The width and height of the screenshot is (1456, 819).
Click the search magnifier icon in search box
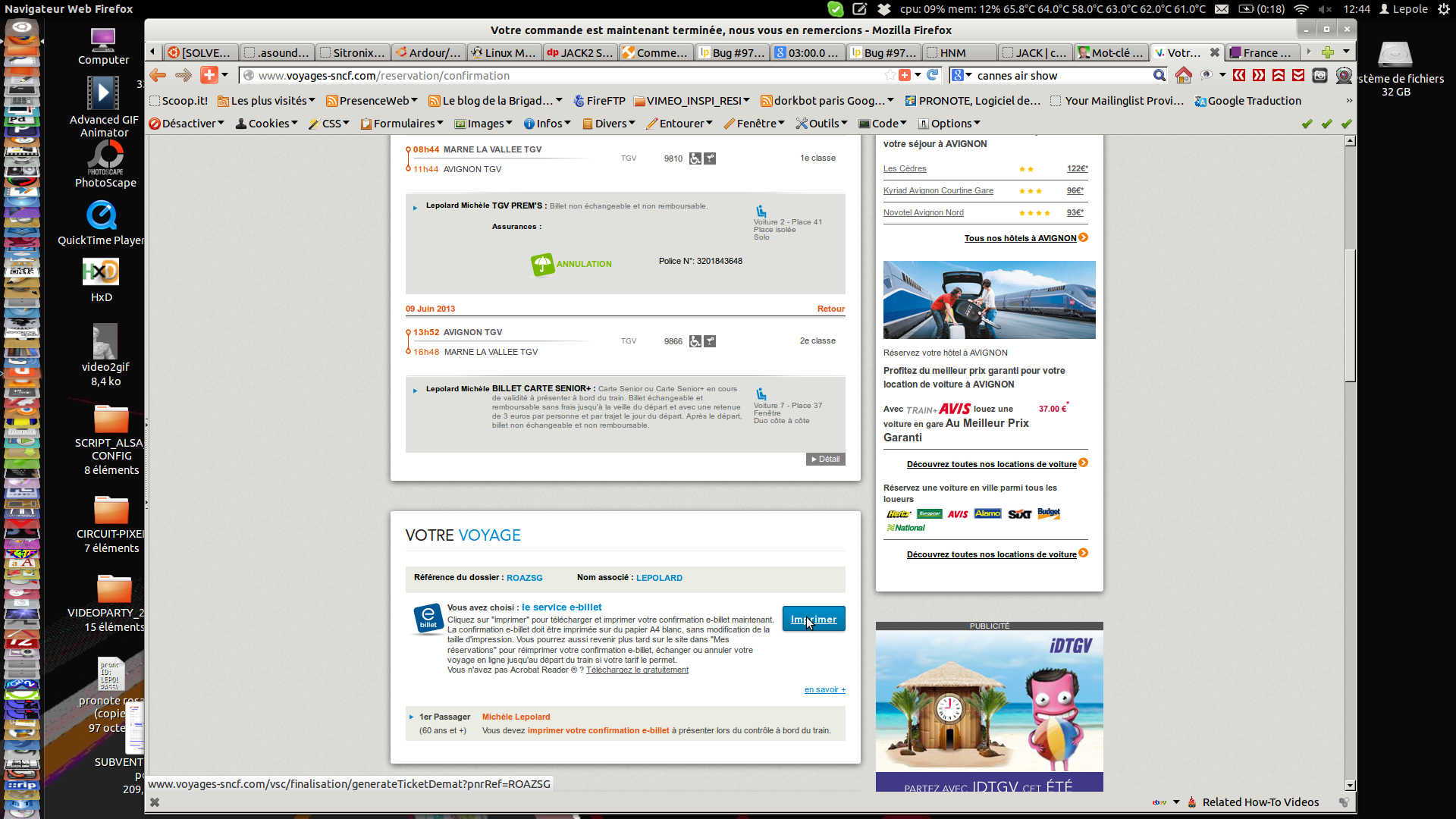pos(1159,75)
